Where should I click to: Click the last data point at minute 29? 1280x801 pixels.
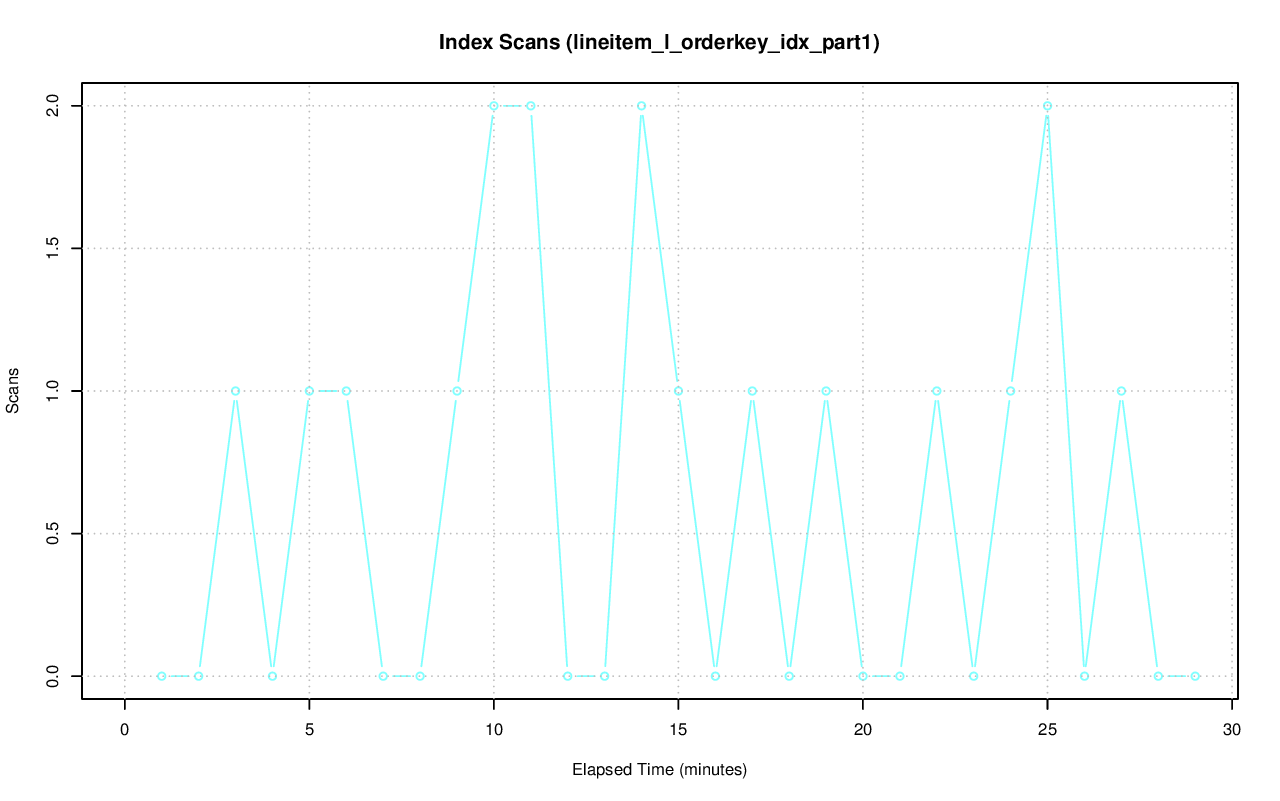click(1195, 676)
